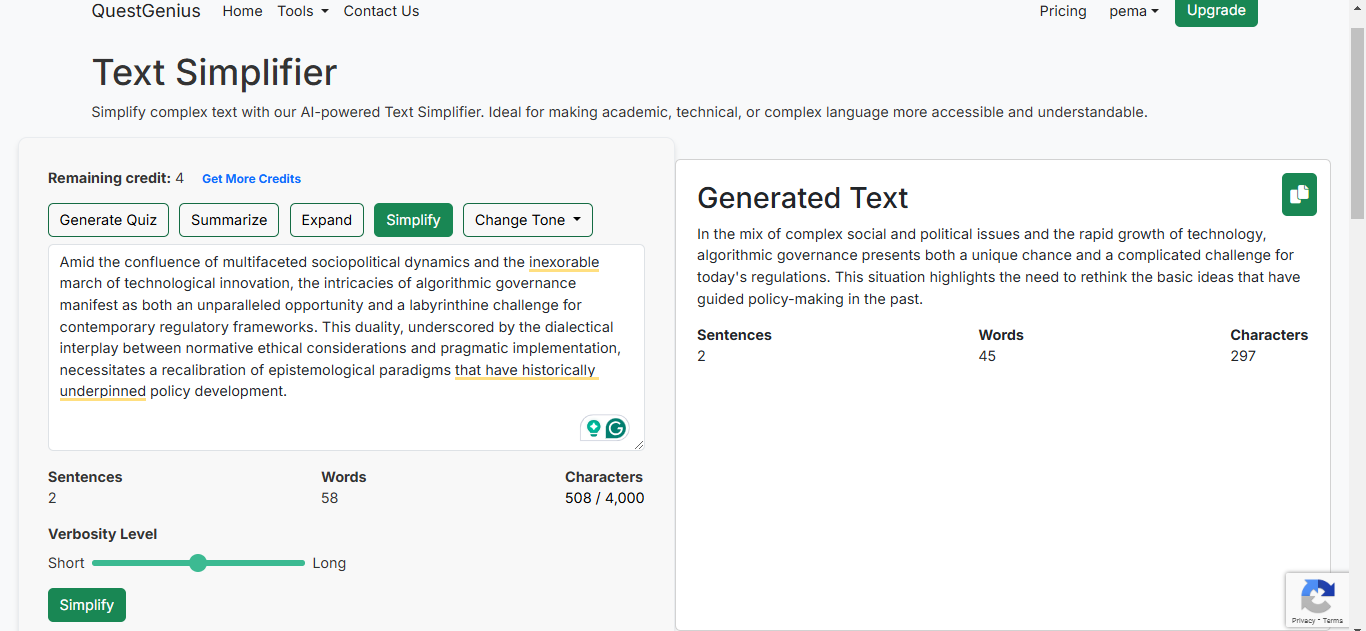Select the Simplify mode tab button

[x=413, y=220]
